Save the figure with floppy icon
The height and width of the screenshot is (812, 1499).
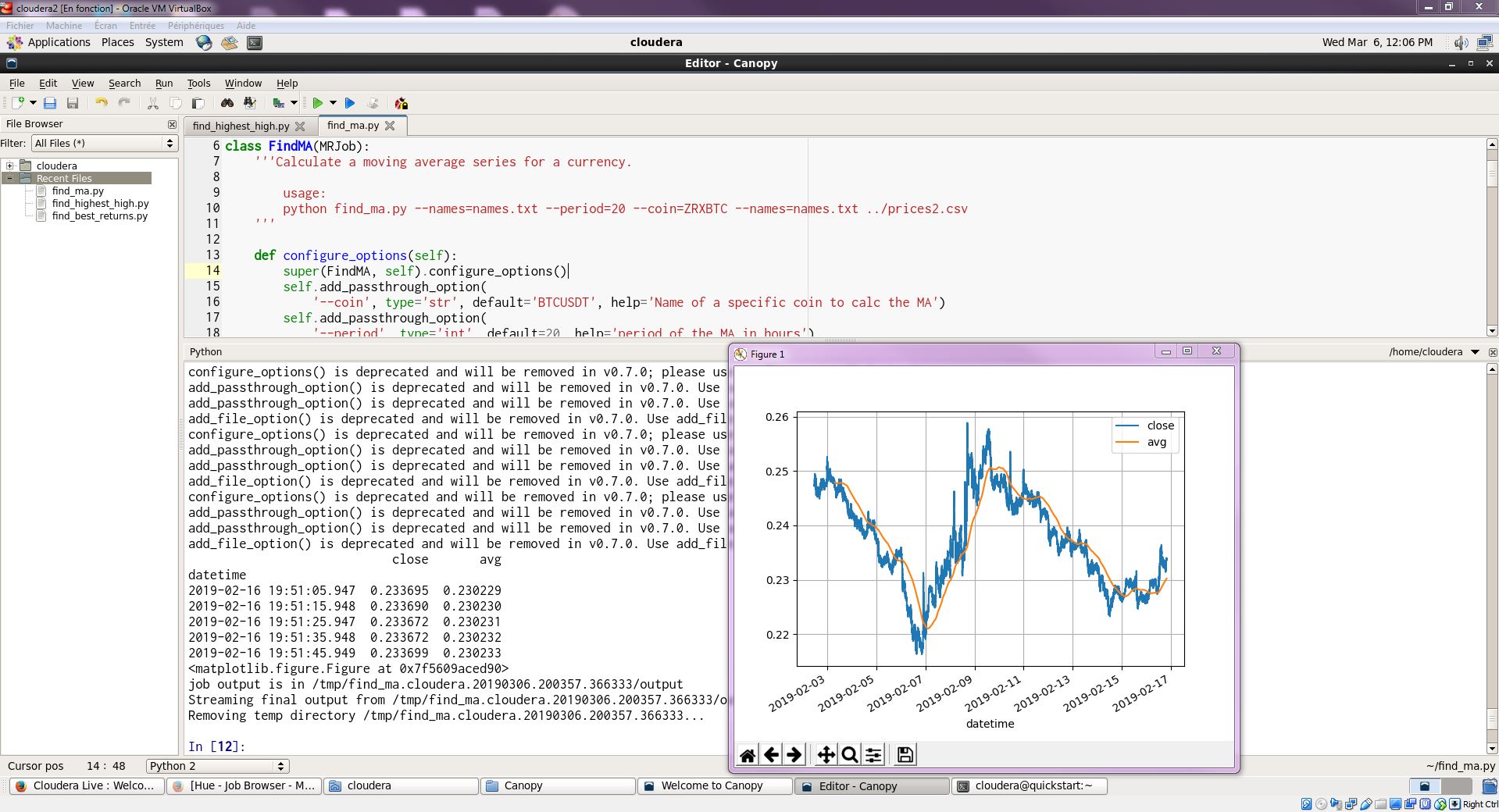point(905,754)
